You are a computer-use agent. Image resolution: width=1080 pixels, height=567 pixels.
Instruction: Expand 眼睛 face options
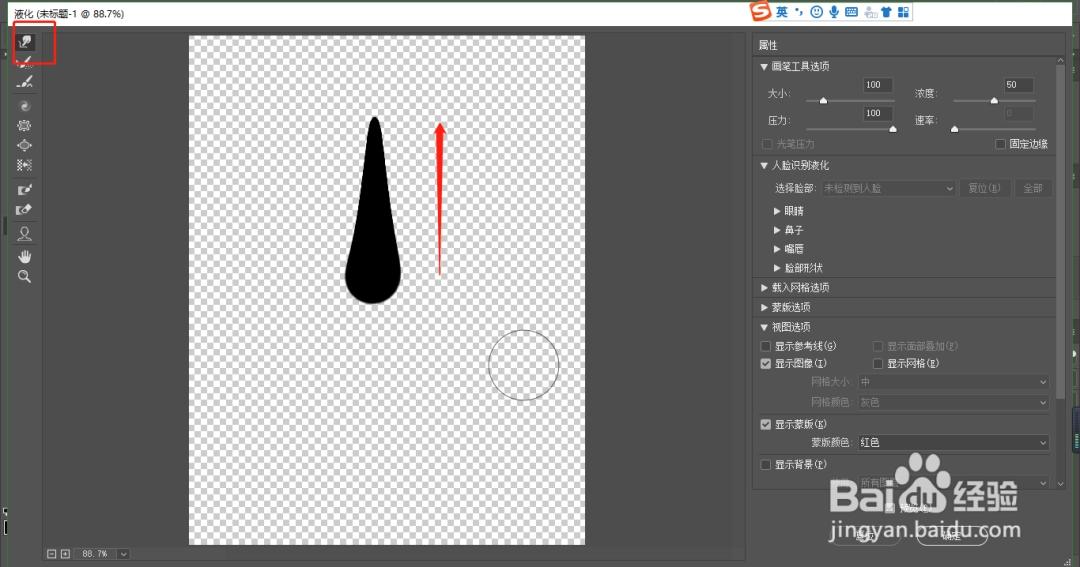point(777,211)
